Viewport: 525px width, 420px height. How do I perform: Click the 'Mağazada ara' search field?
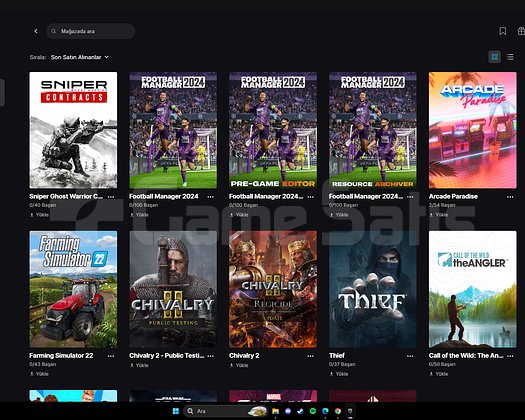(x=90, y=31)
